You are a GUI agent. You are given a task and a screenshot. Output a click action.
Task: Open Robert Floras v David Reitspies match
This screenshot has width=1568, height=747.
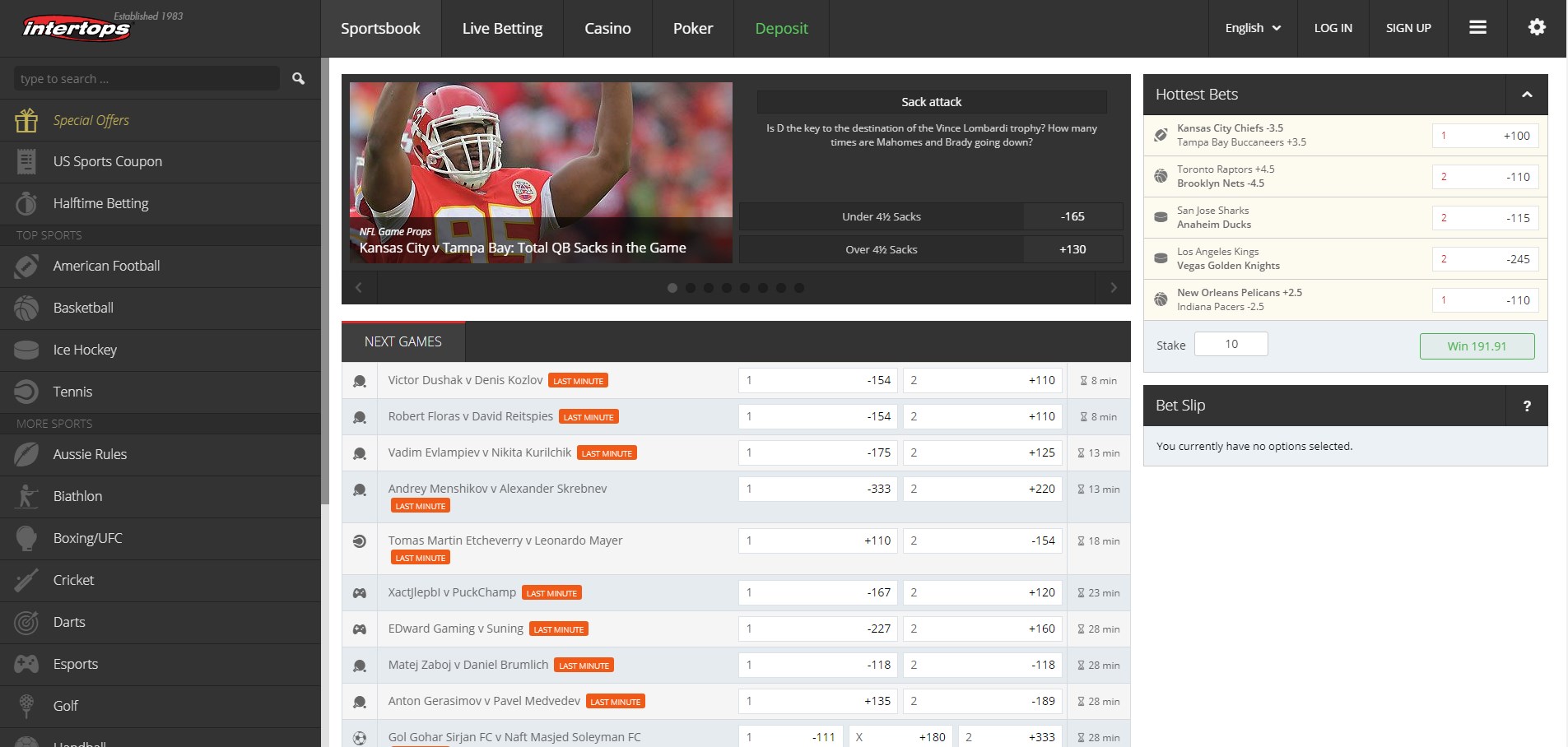pyautogui.click(x=470, y=416)
